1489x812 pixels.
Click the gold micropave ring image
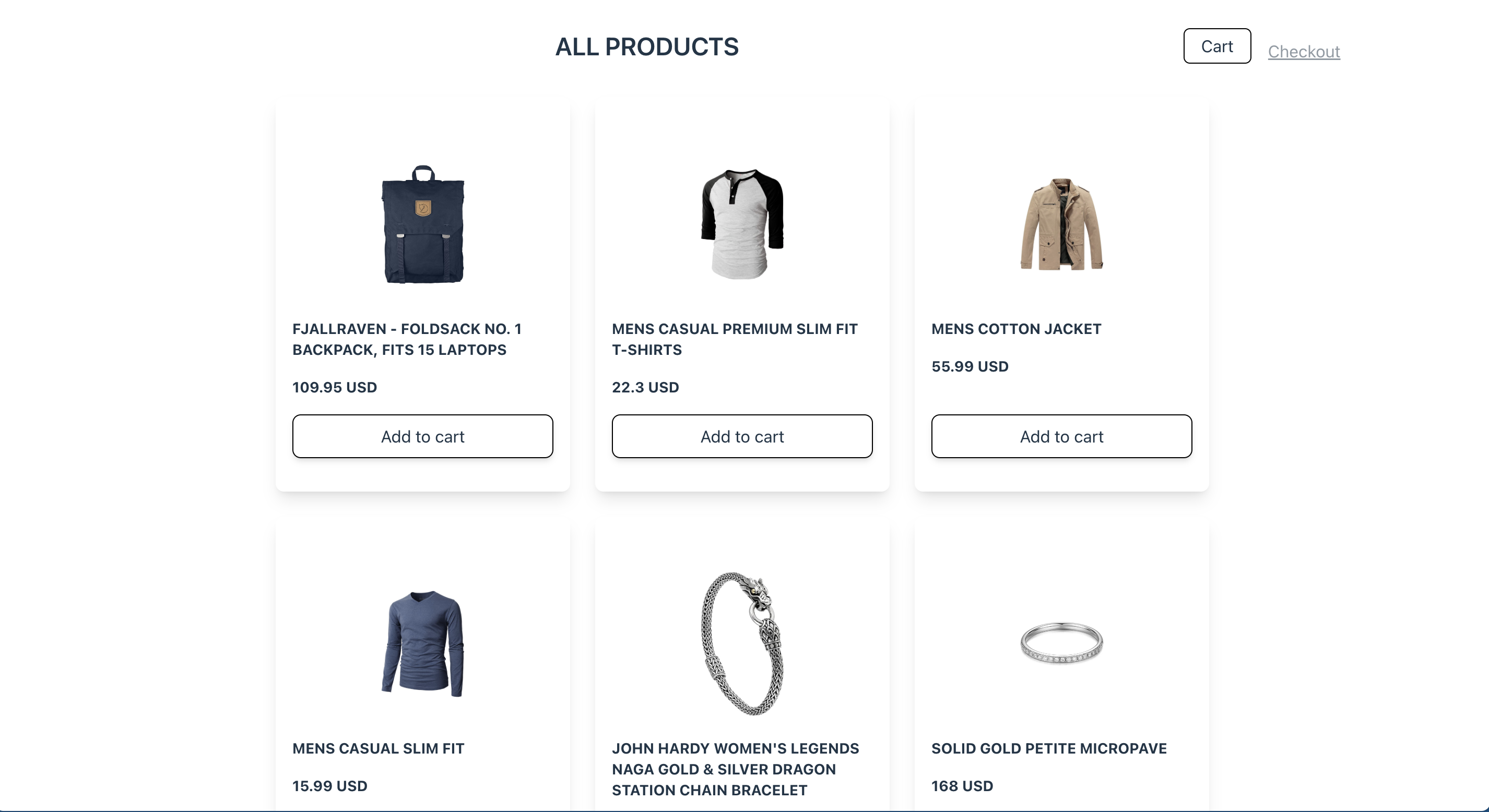click(1061, 643)
